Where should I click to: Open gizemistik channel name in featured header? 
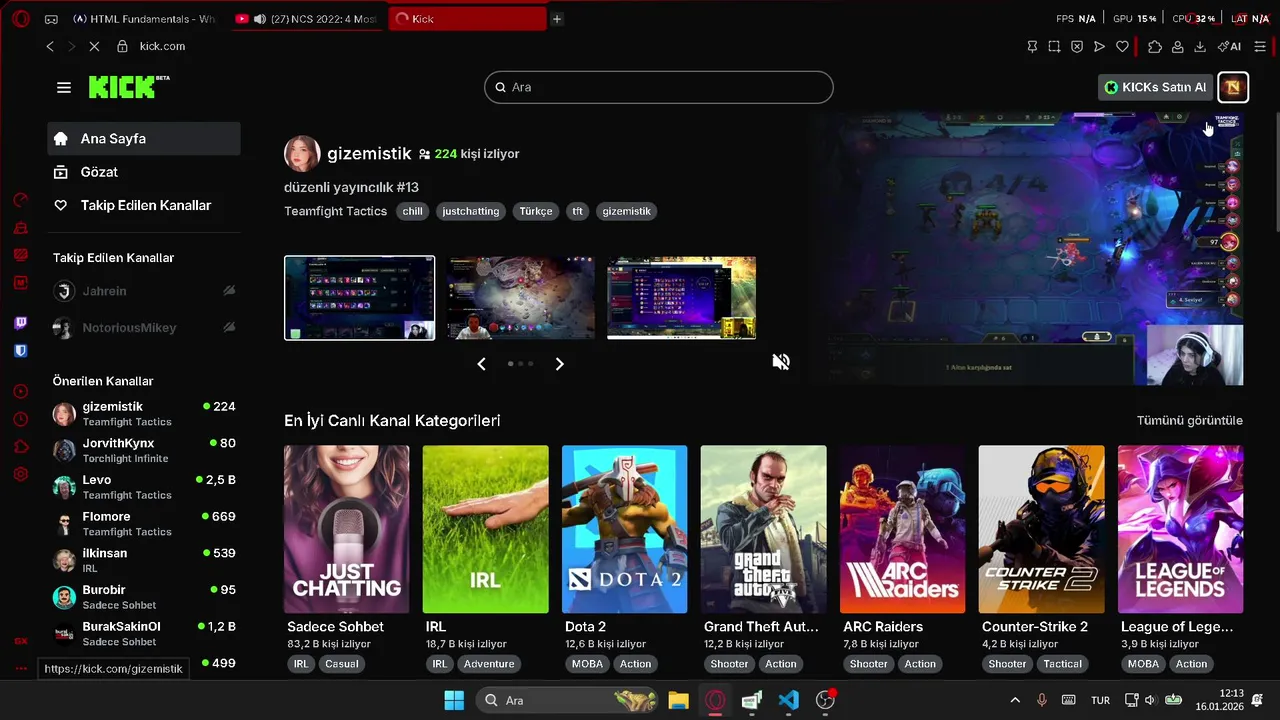point(369,154)
